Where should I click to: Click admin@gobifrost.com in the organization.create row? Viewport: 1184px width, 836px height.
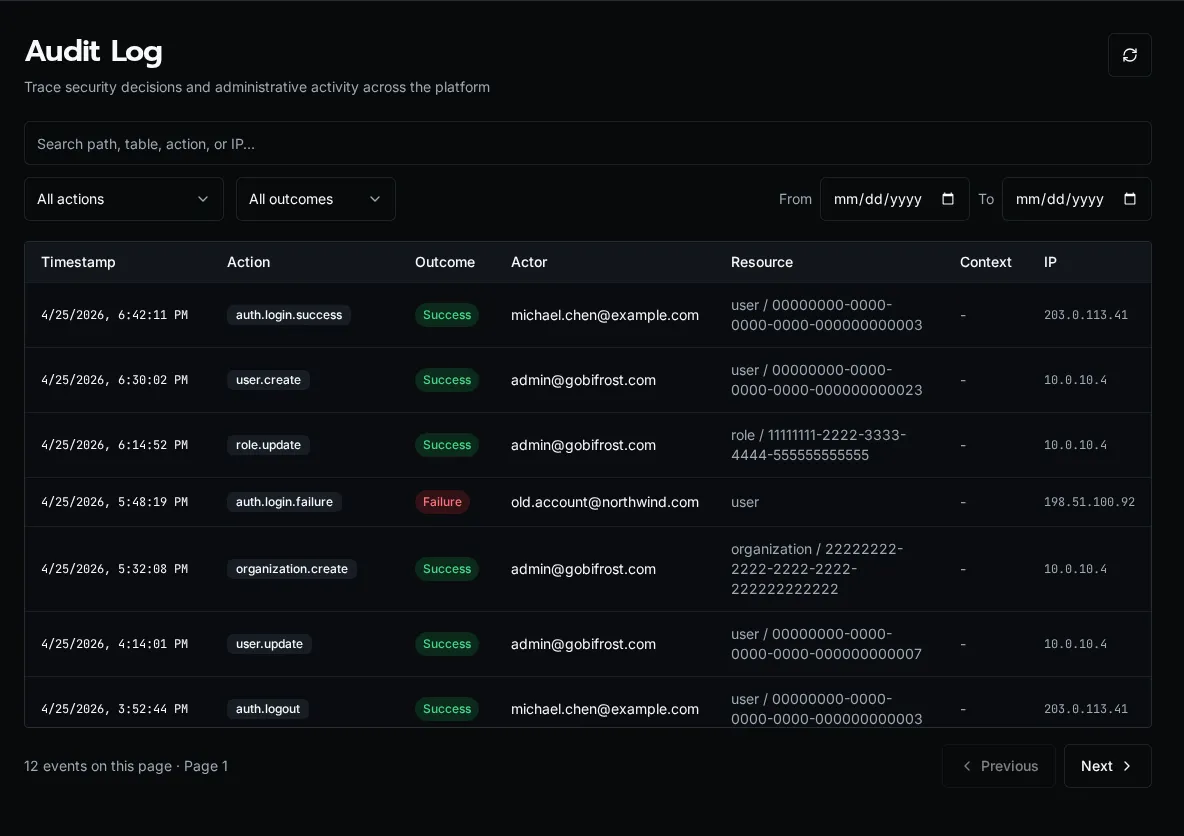coord(583,569)
